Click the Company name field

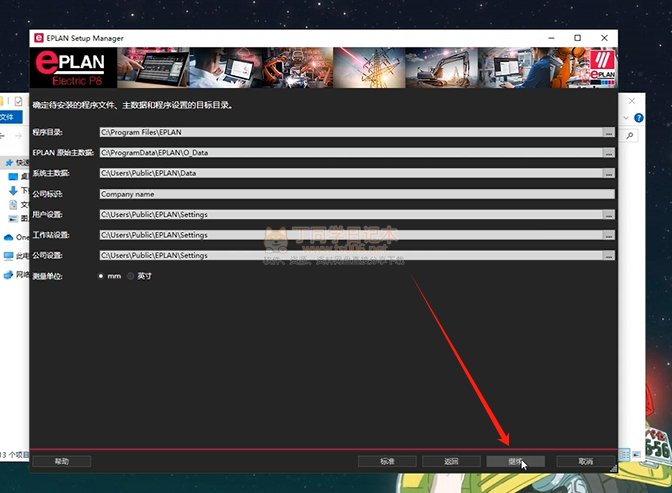[357, 194]
